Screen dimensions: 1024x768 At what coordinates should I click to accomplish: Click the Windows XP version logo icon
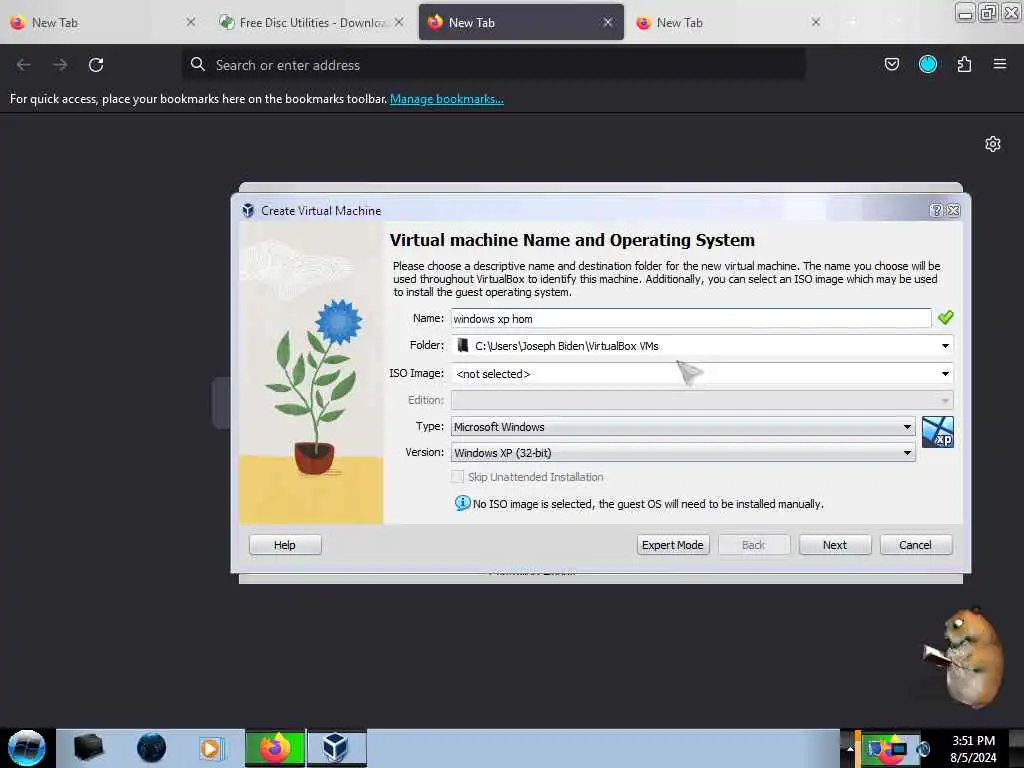937,432
